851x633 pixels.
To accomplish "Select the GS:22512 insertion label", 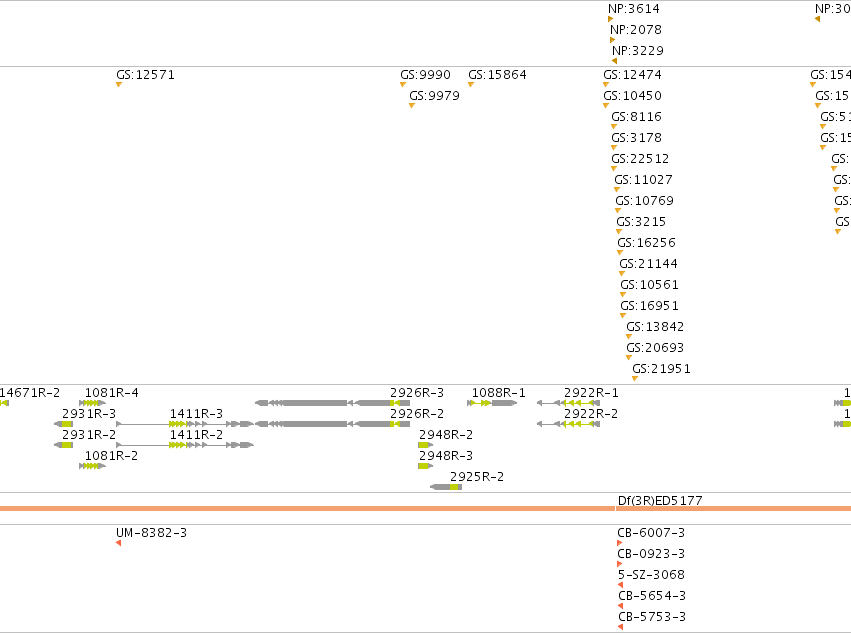I will click(x=640, y=159).
